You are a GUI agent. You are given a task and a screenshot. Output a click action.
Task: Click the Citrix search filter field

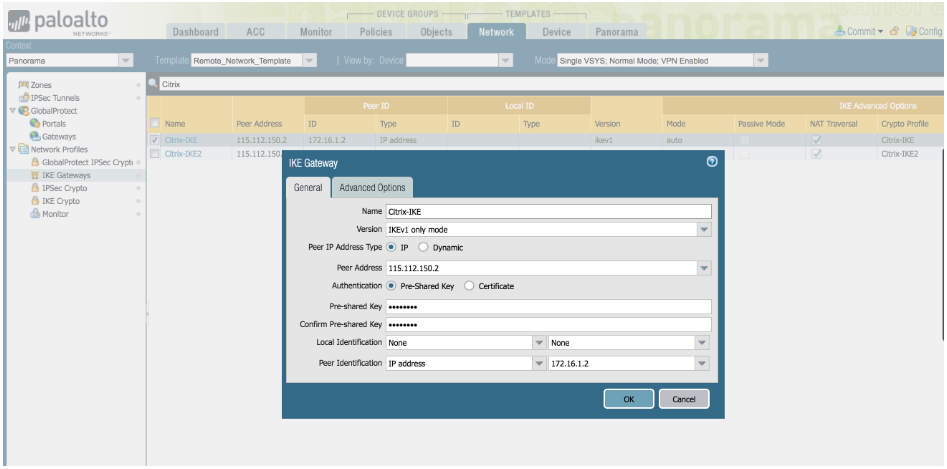pyautogui.click(x=552, y=84)
